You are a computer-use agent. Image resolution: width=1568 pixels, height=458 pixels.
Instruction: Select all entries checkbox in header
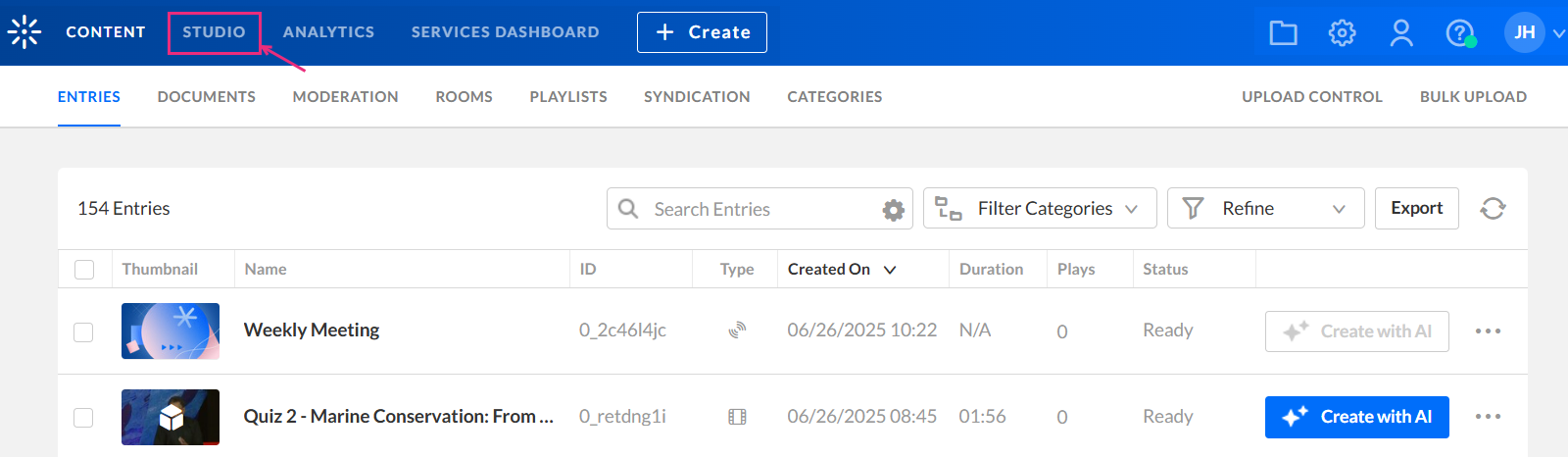click(x=84, y=270)
